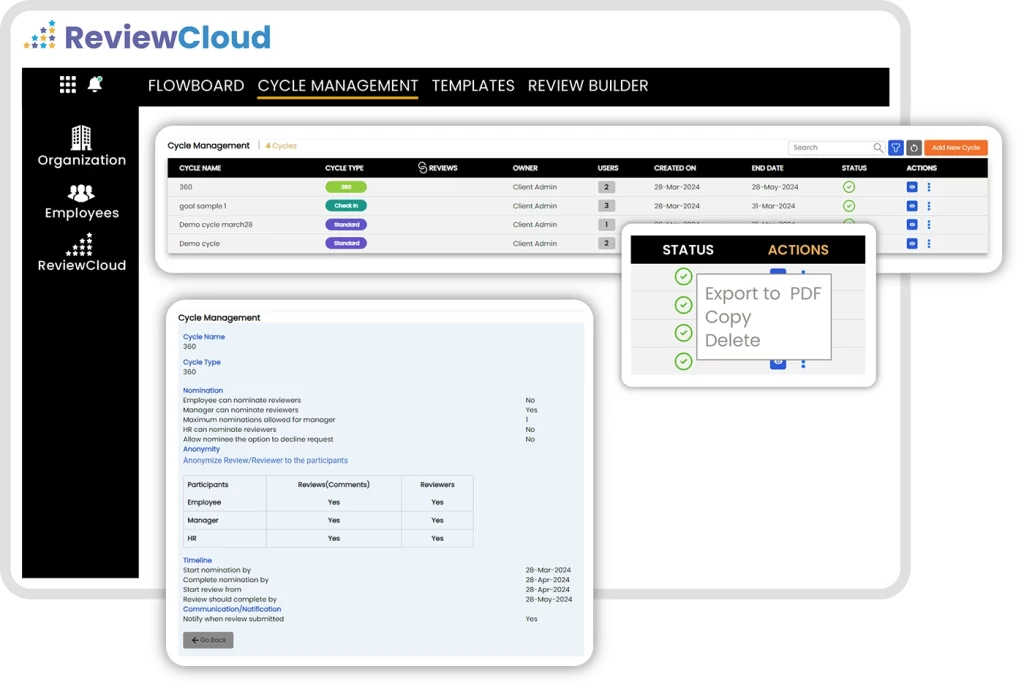Viewport: 1024px width, 688px height.
Task: Open Employees in the sidebar
Action: pos(82,202)
